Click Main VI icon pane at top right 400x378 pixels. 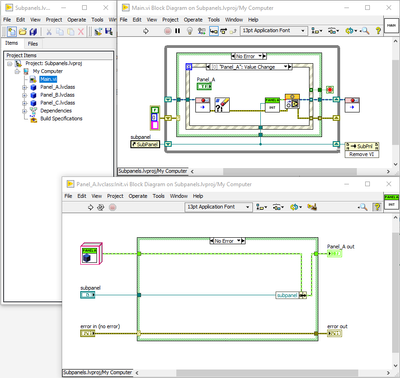click(x=391, y=26)
